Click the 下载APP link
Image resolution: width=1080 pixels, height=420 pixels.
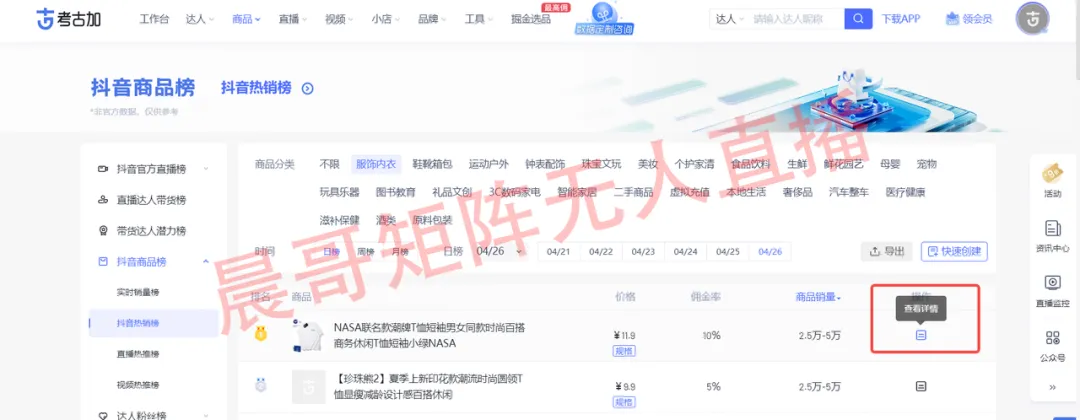901,19
